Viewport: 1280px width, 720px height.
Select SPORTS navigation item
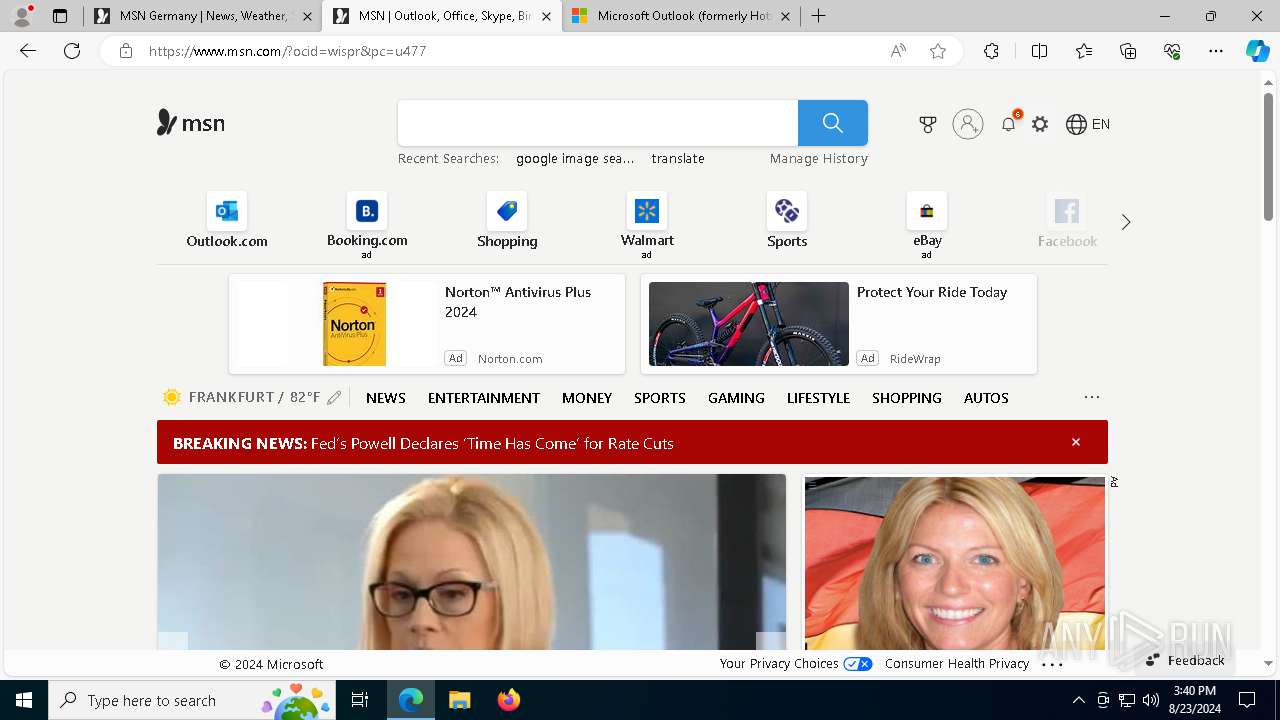point(660,398)
